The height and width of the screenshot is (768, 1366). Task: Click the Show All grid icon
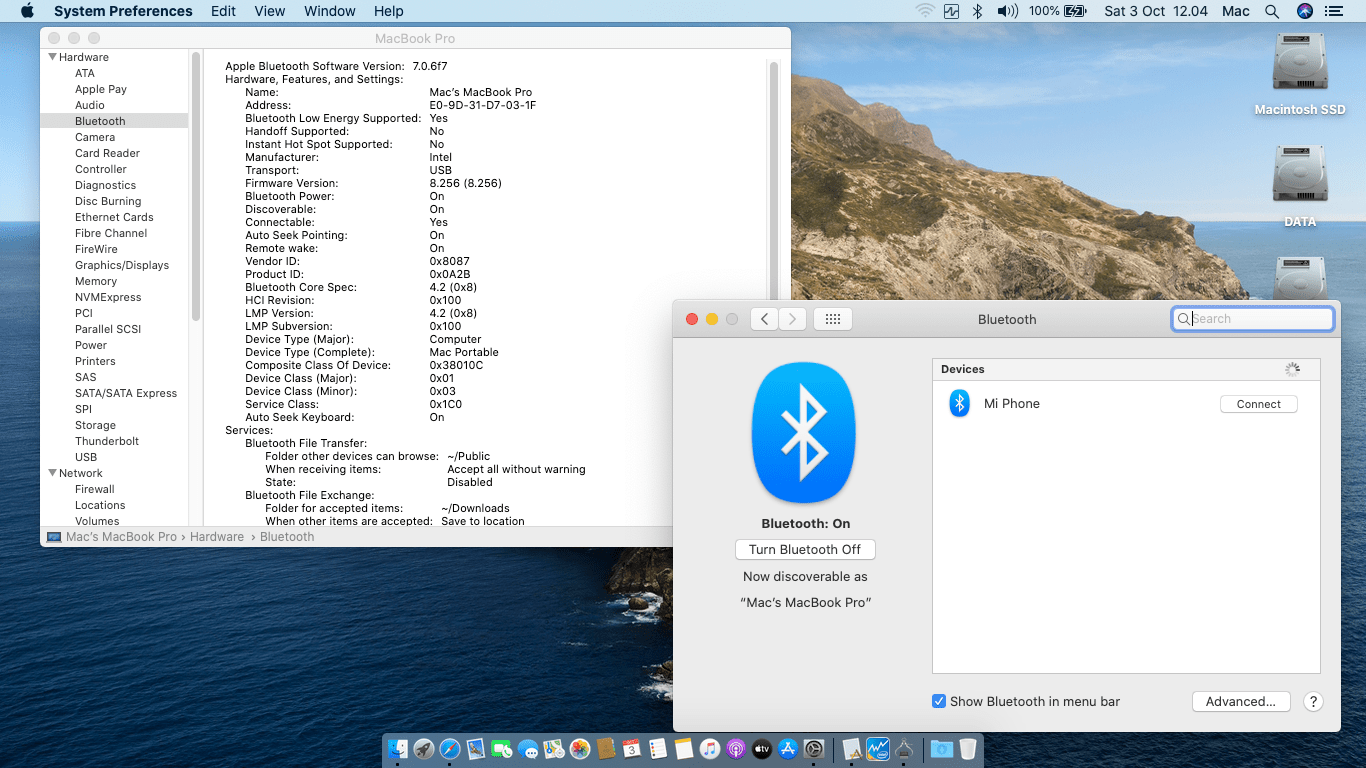point(833,319)
